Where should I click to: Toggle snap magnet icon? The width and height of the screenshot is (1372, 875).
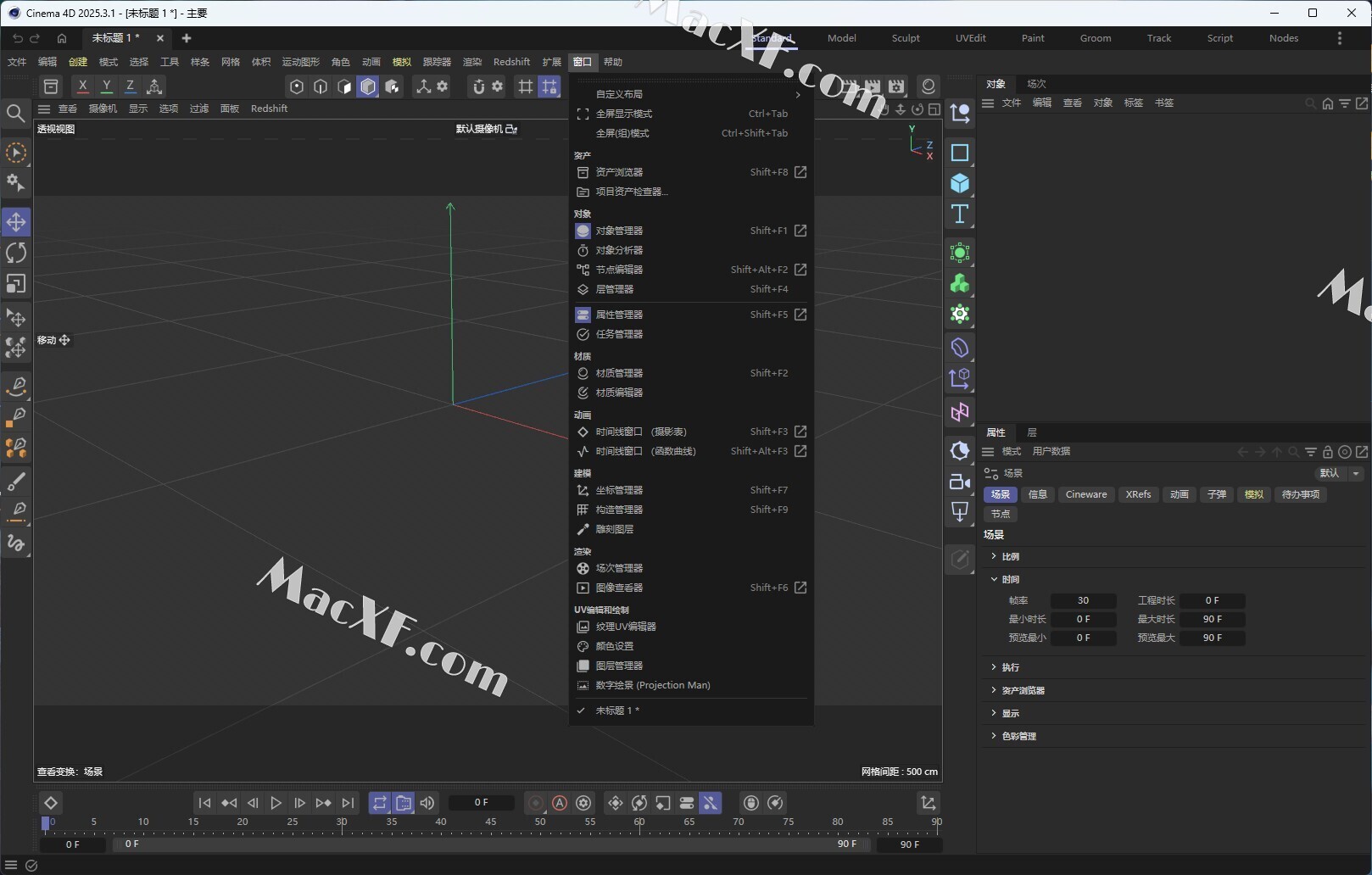pos(478,86)
